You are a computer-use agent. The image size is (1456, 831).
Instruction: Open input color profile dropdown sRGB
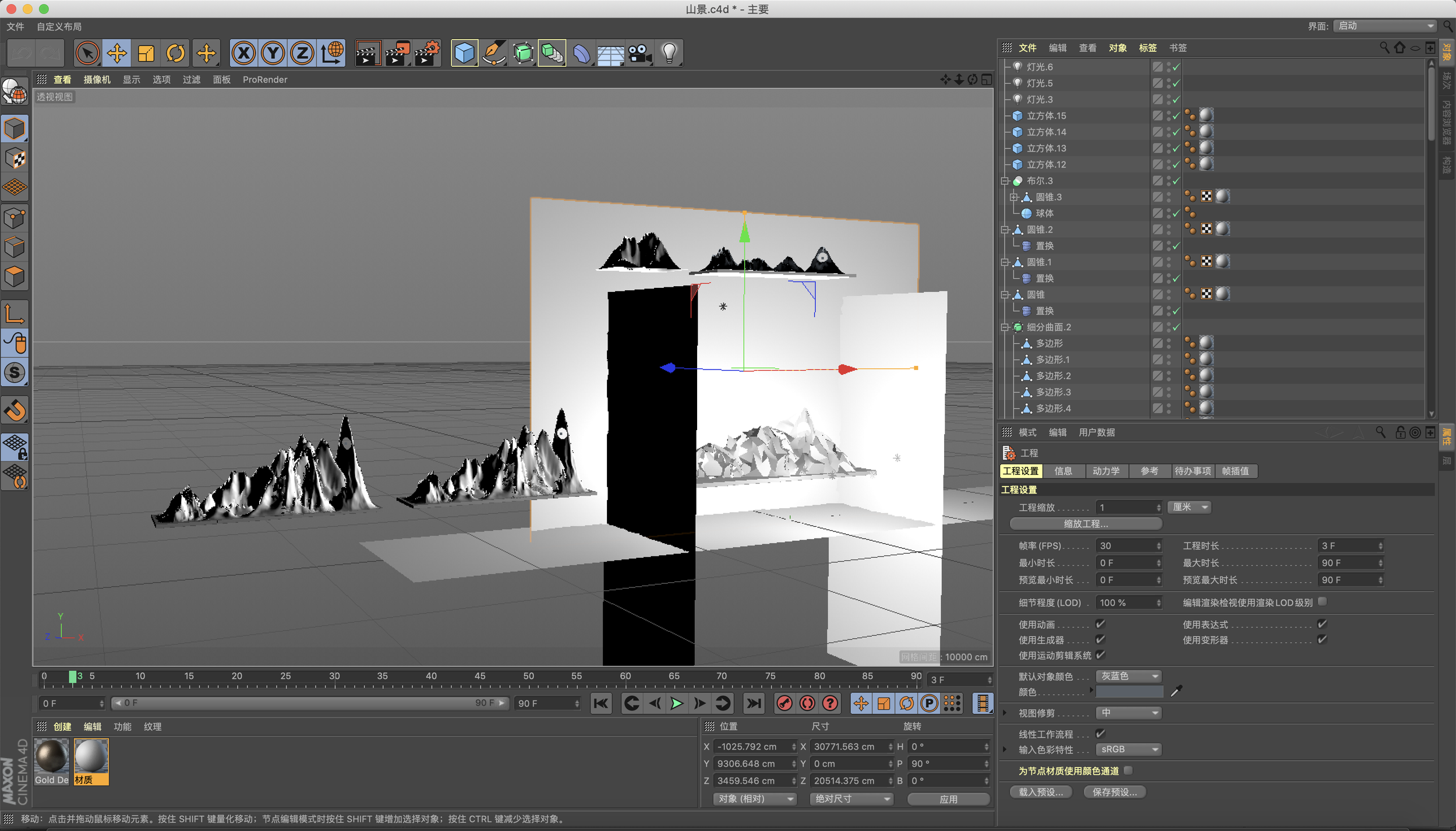(x=1129, y=749)
